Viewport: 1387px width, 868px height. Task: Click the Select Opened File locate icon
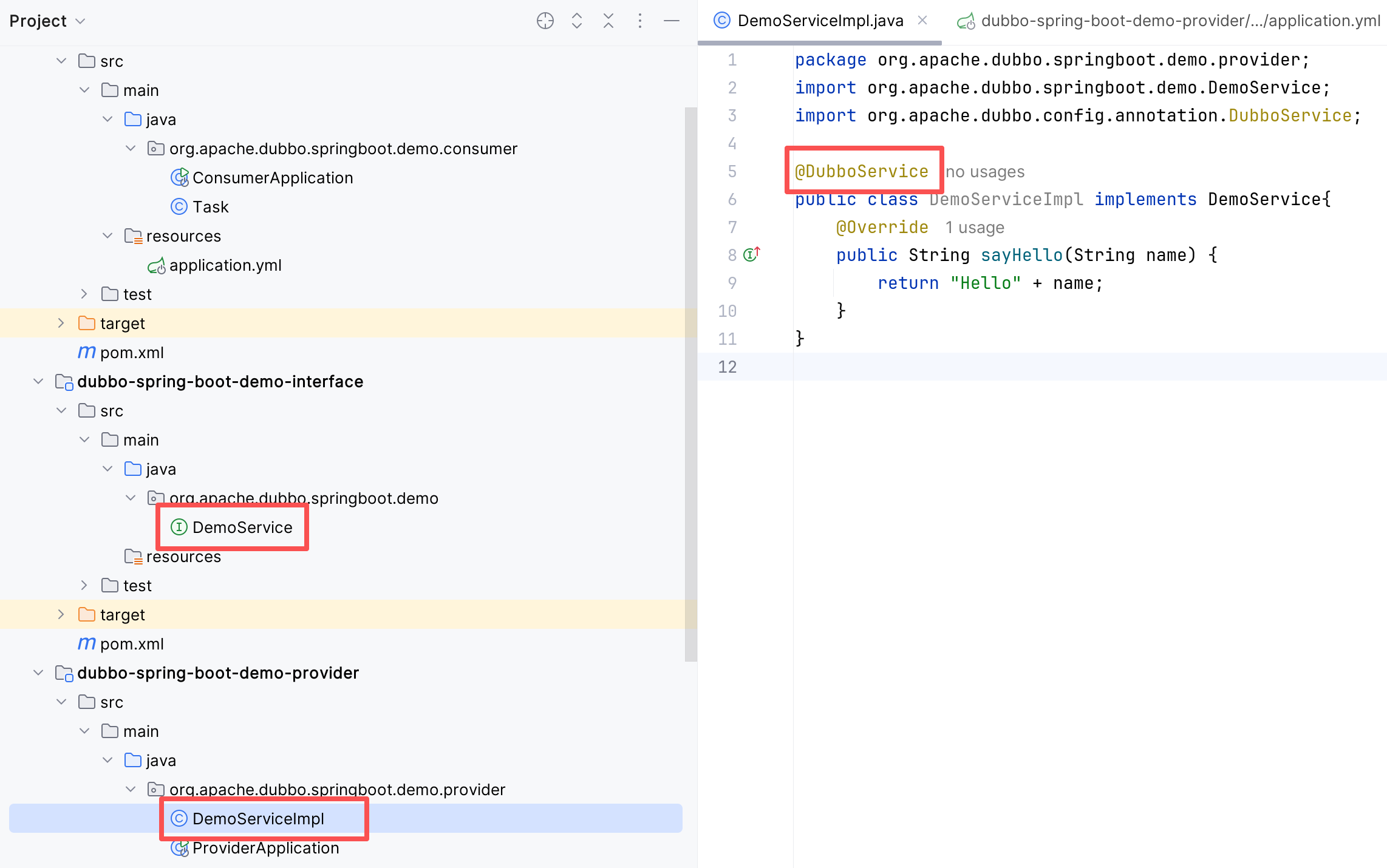[x=545, y=21]
